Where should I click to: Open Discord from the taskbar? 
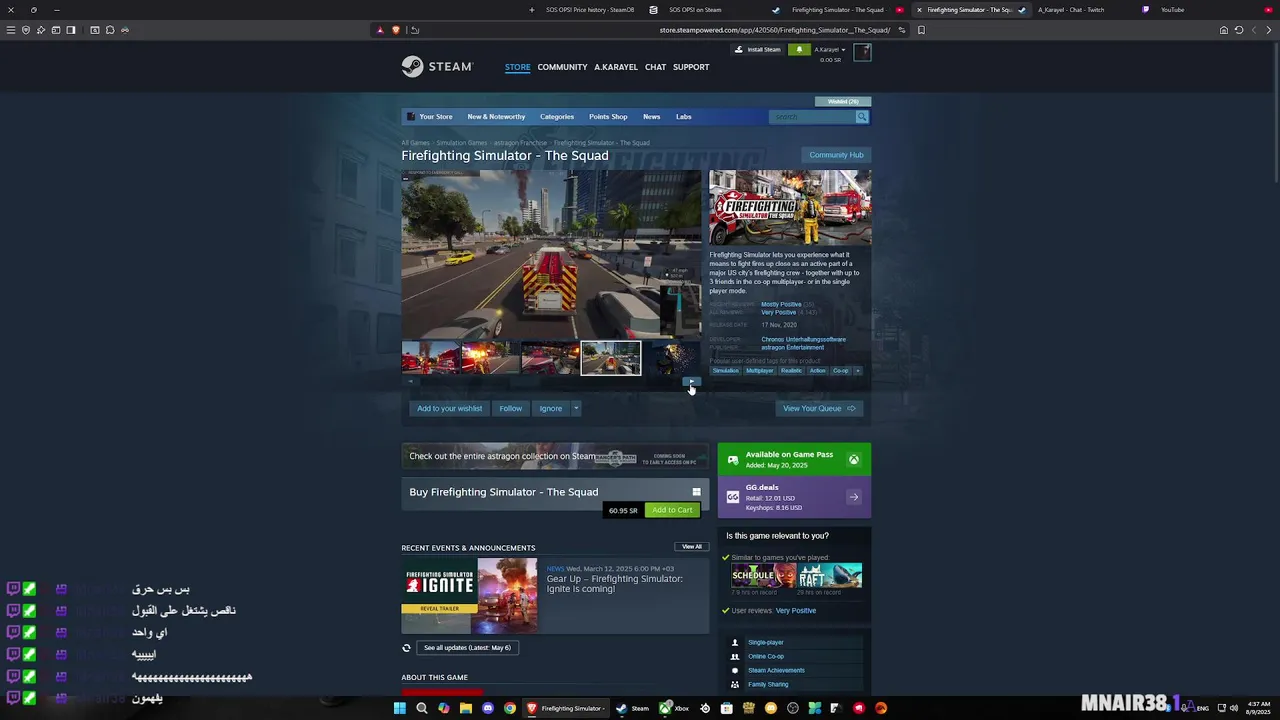487,708
